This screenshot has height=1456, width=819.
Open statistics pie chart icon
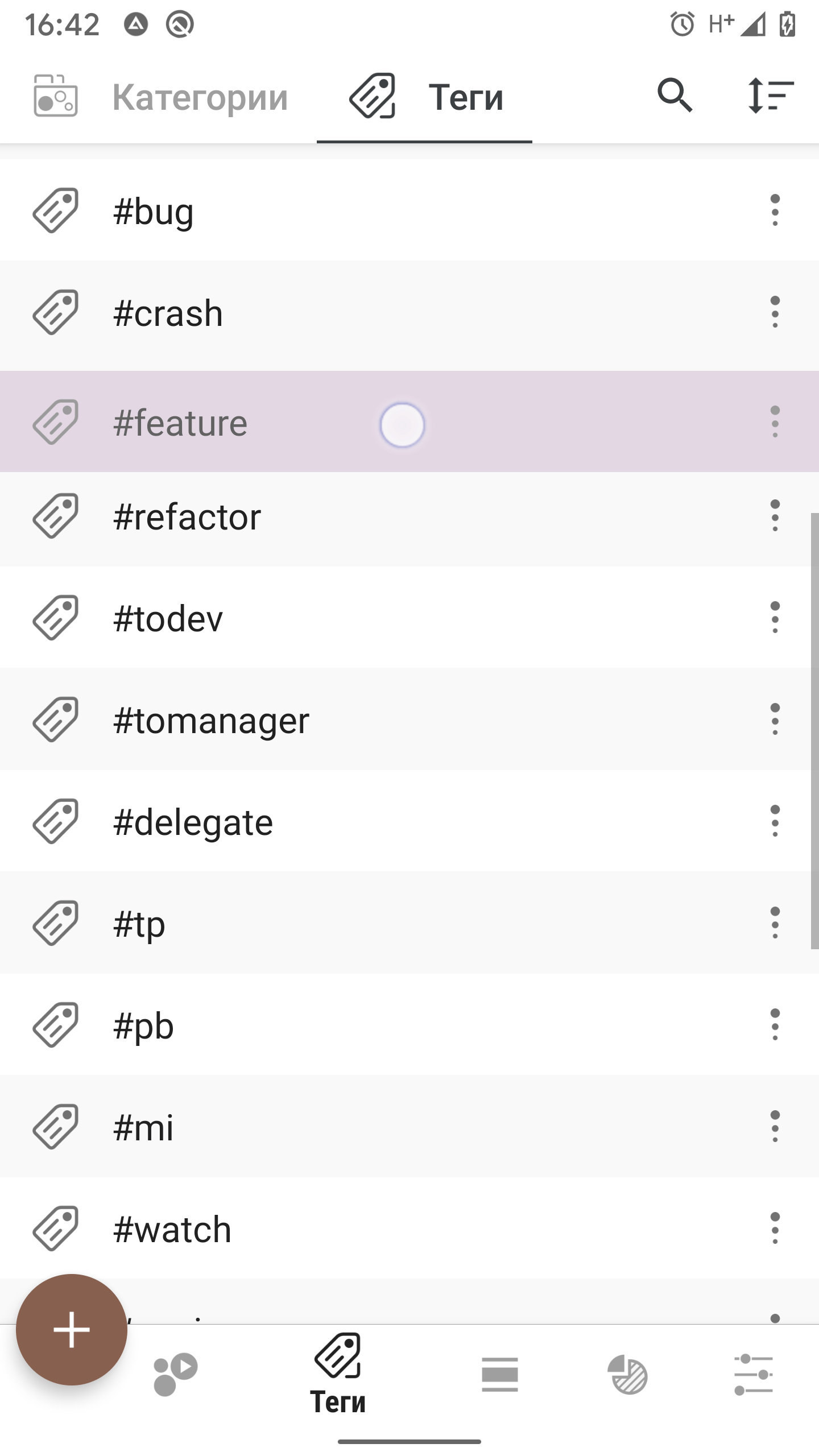pos(627,1375)
